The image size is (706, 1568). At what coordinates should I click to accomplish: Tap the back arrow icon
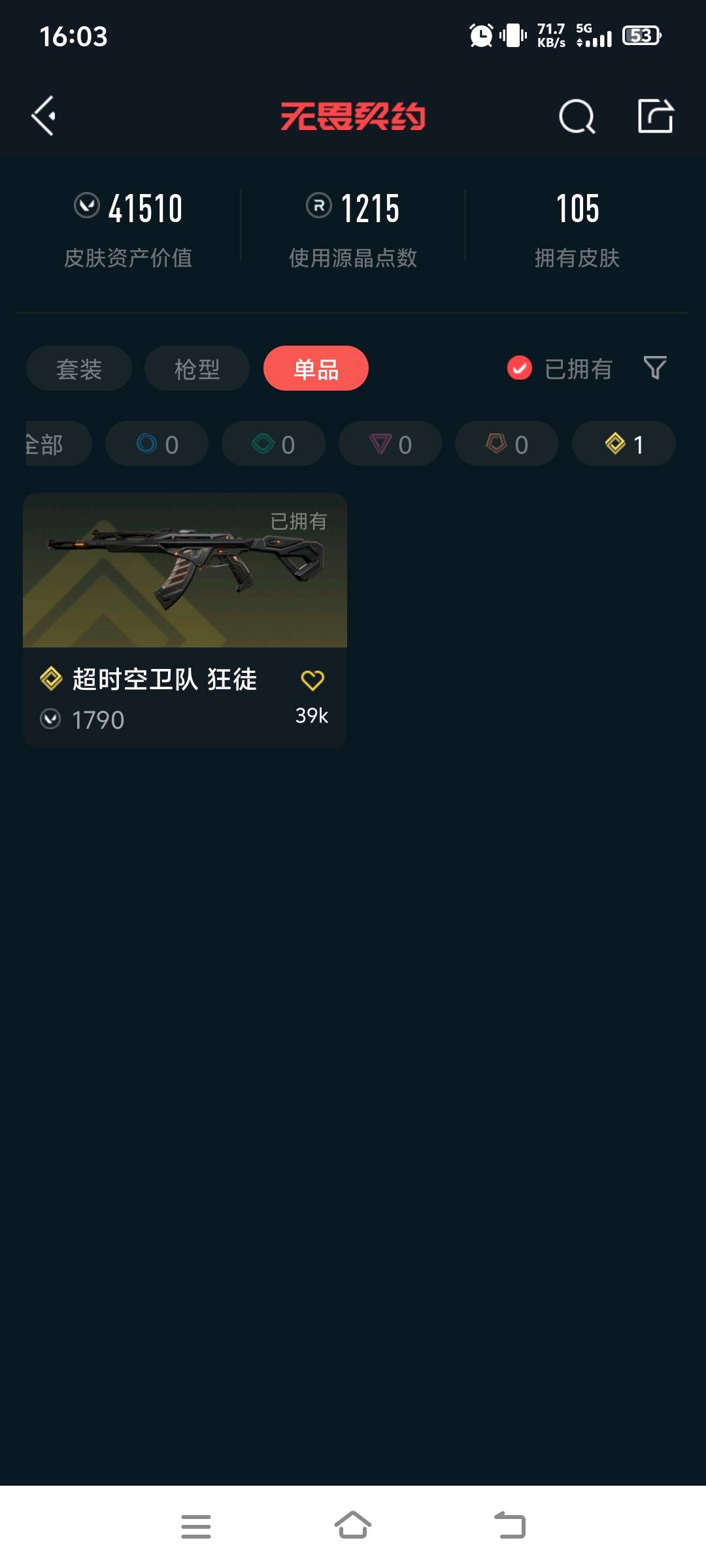tap(44, 116)
